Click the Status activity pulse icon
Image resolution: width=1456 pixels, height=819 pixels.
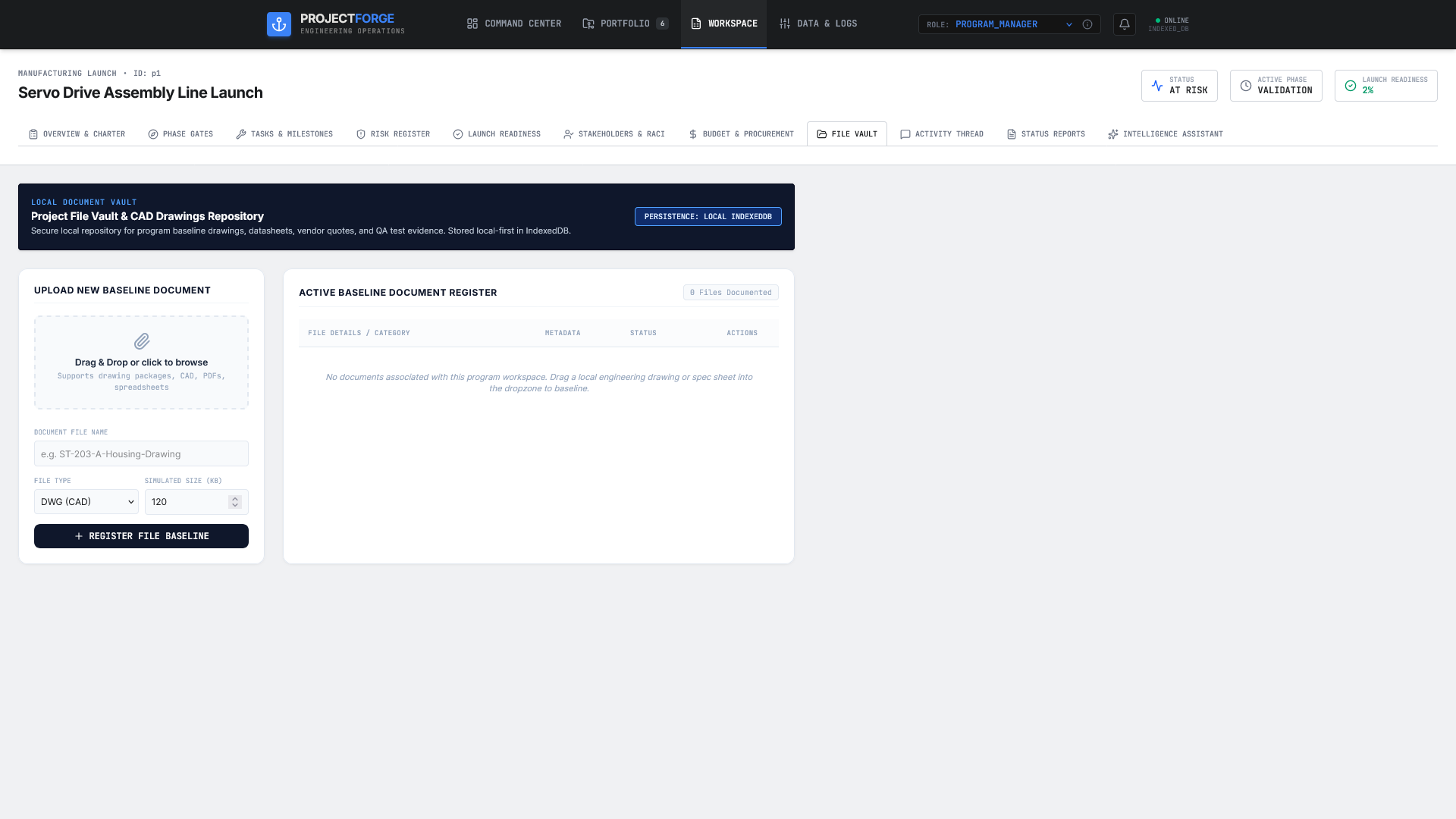(1157, 86)
